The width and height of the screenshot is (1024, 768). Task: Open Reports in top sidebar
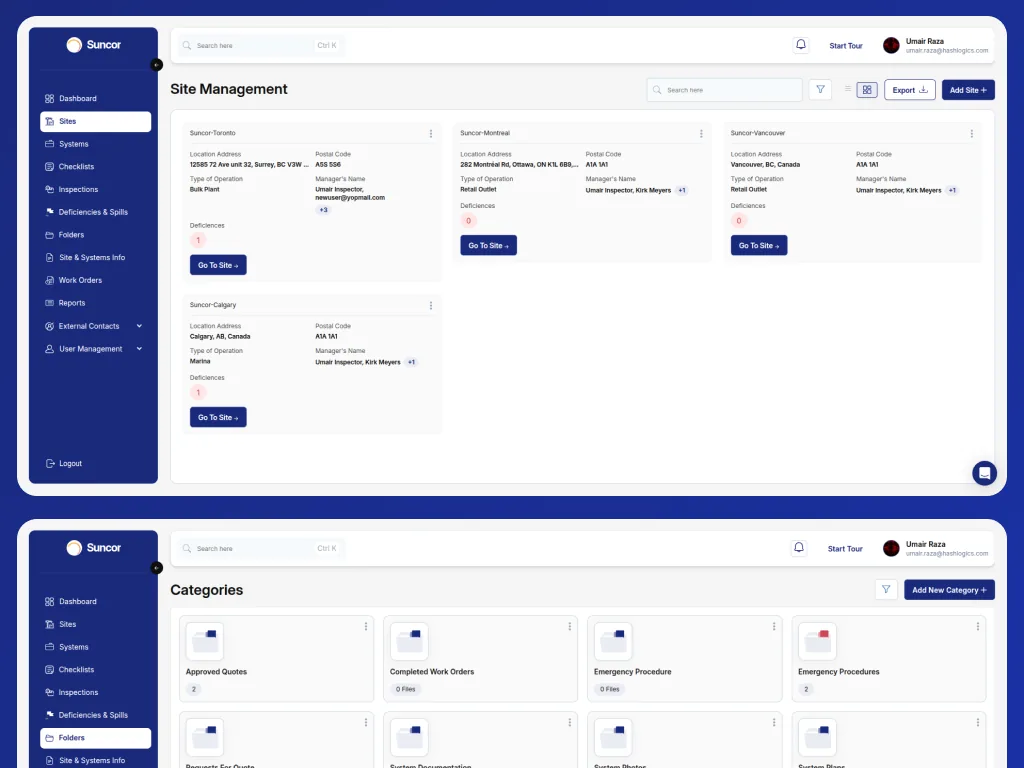(95, 303)
